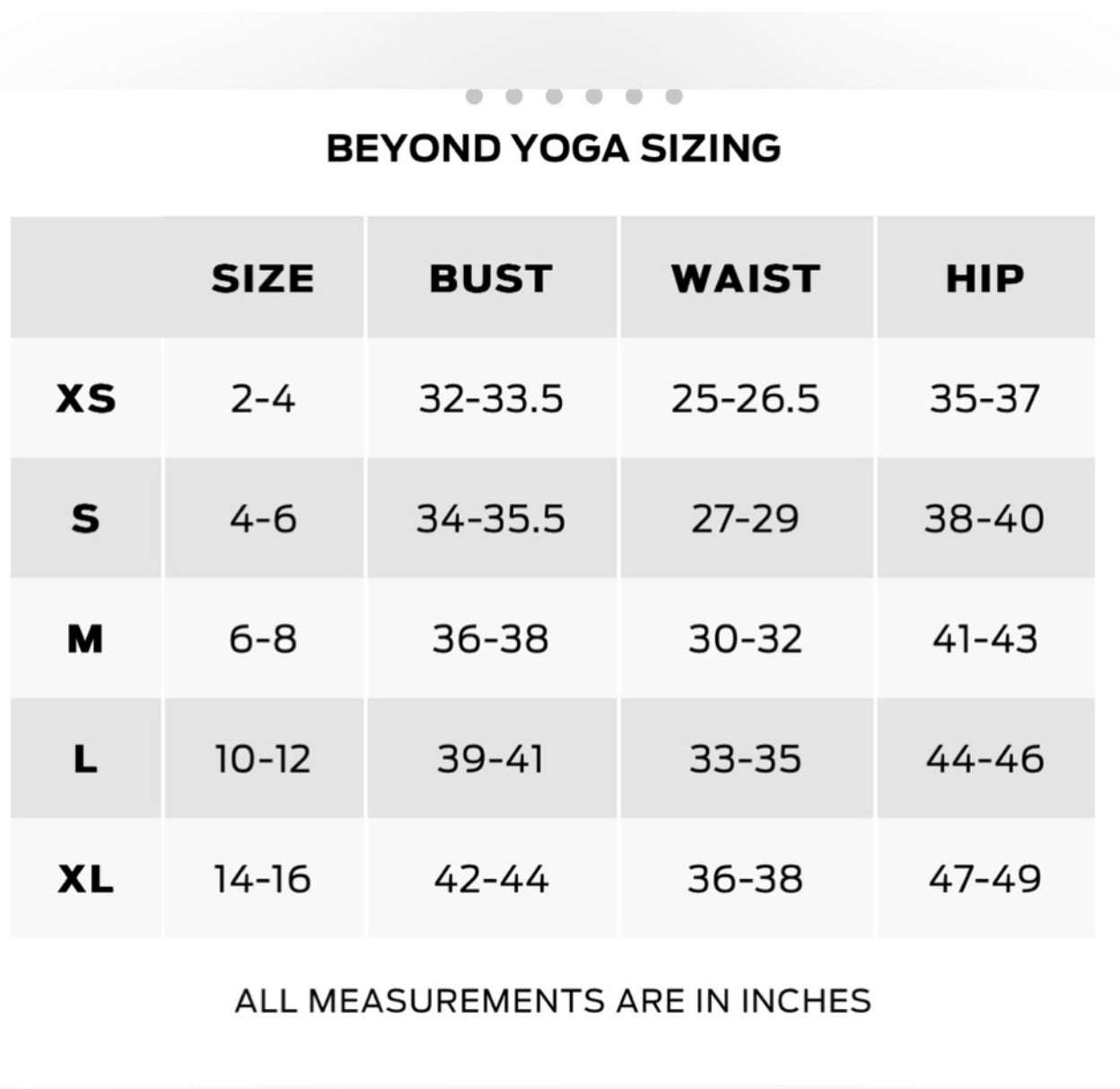1120x1089 pixels.
Task: Click the second carousel pagination dot
Action: (514, 96)
